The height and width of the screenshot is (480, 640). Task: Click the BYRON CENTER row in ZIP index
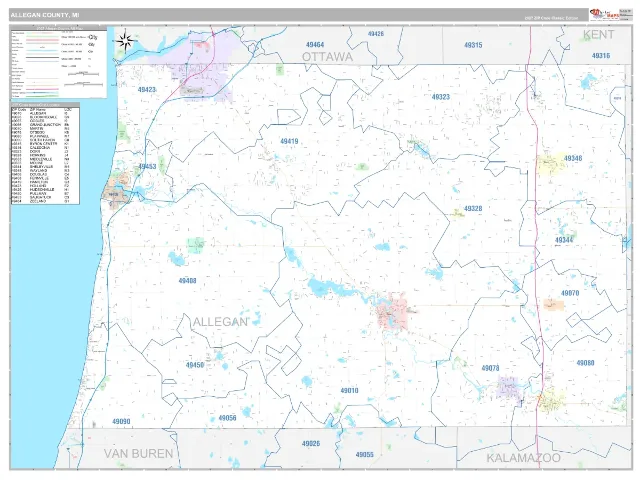45,144
